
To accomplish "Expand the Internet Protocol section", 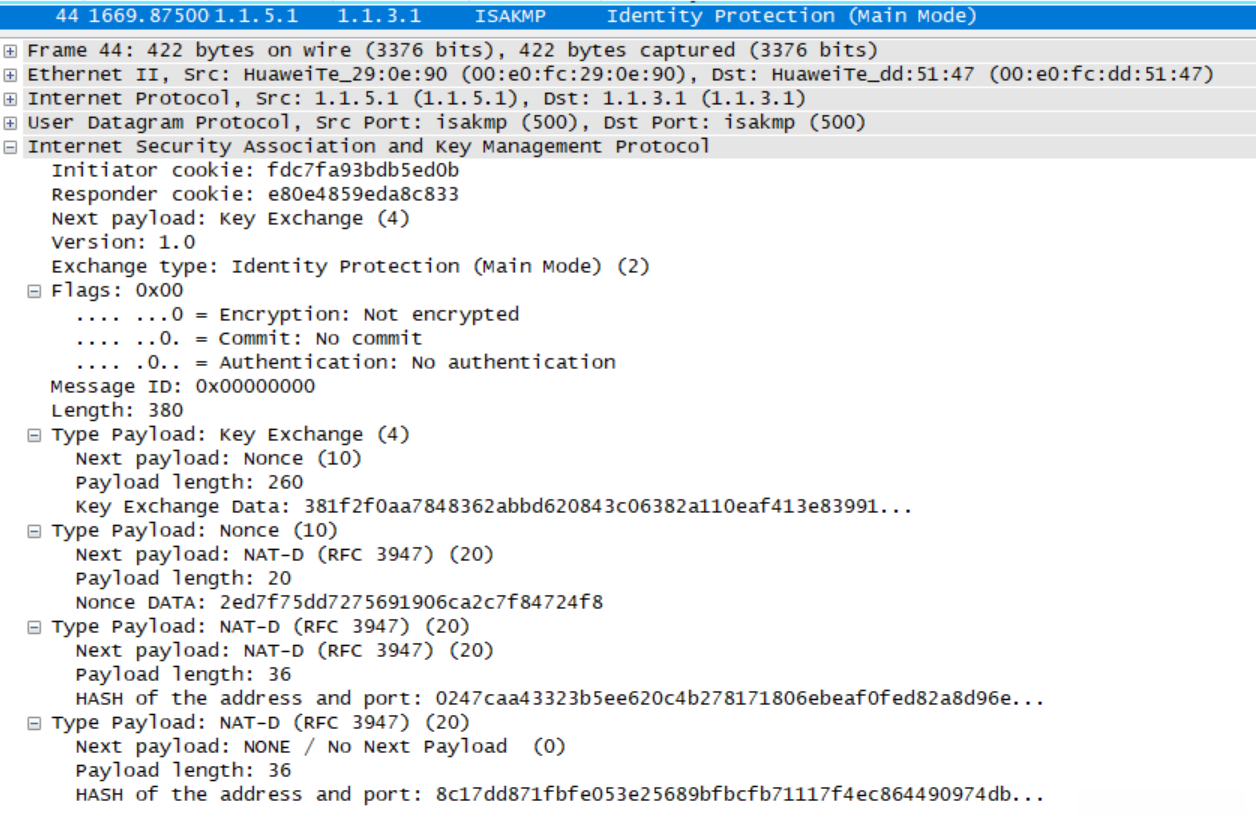I will coord(10,99).
